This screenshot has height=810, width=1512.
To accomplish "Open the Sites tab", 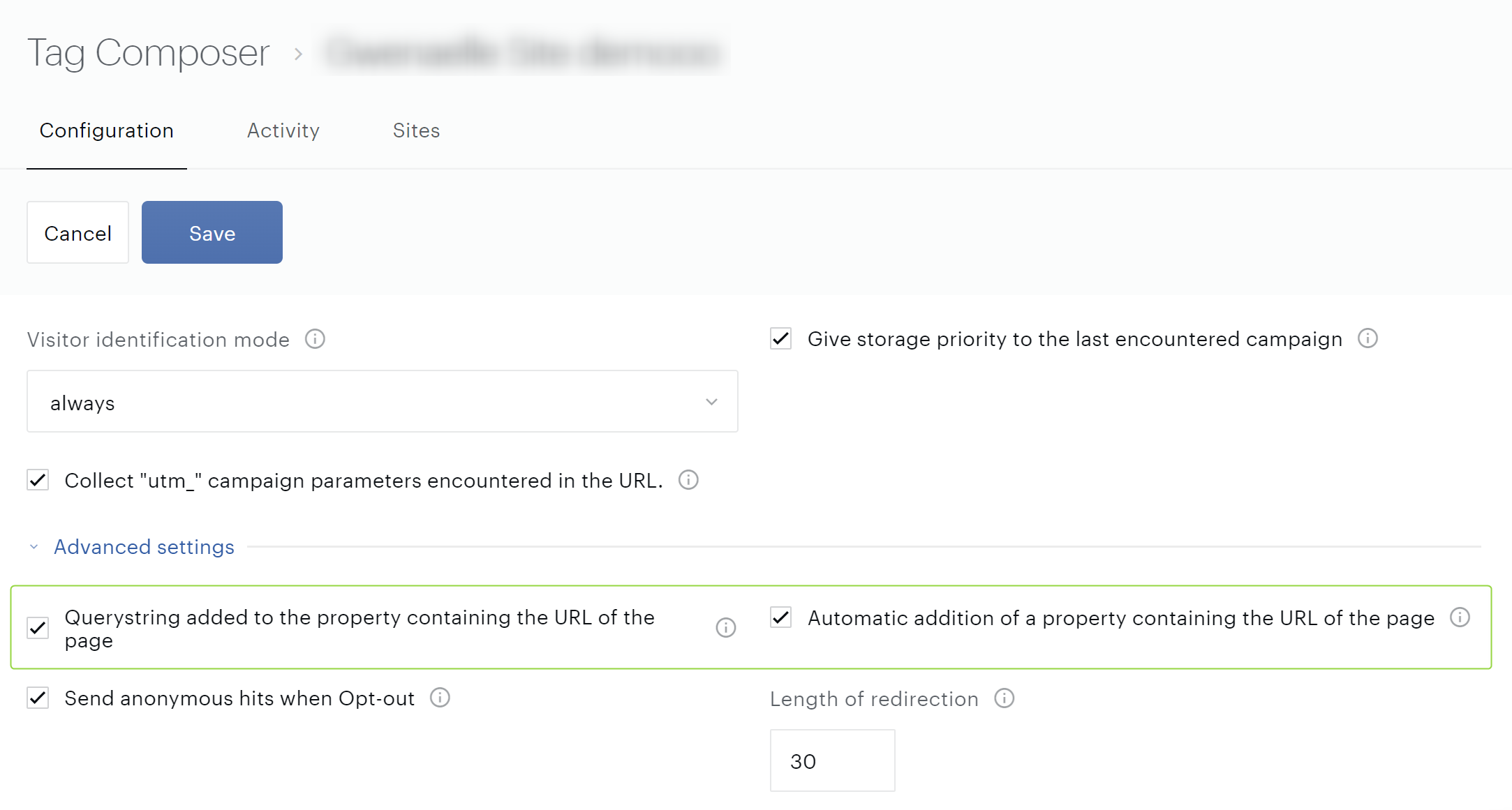I will point(416,130).
